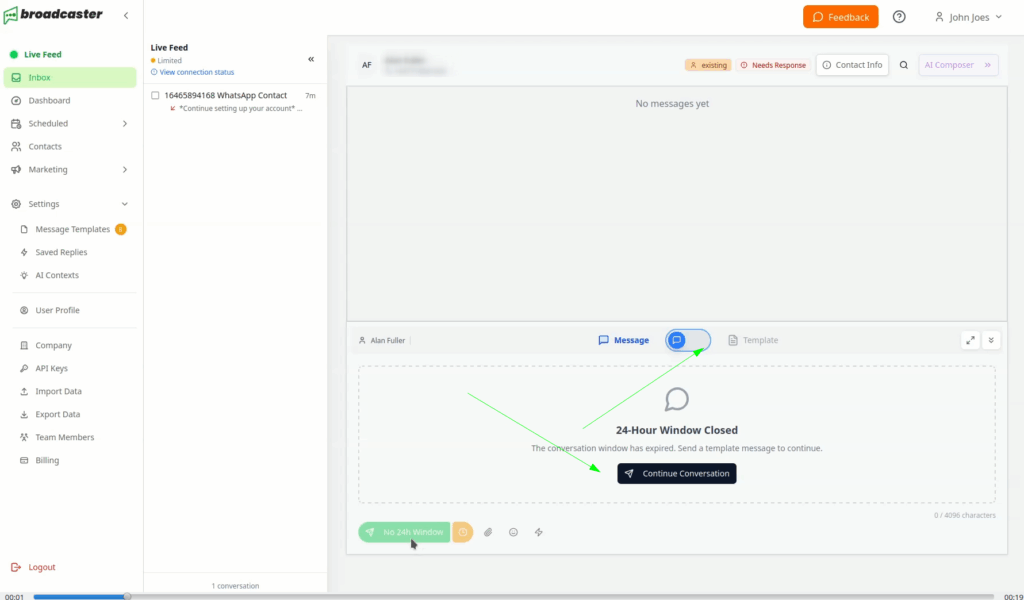Click the Needs Response status badge
The height and width of the screenshot is (600, 1024).
coord(773,65)
